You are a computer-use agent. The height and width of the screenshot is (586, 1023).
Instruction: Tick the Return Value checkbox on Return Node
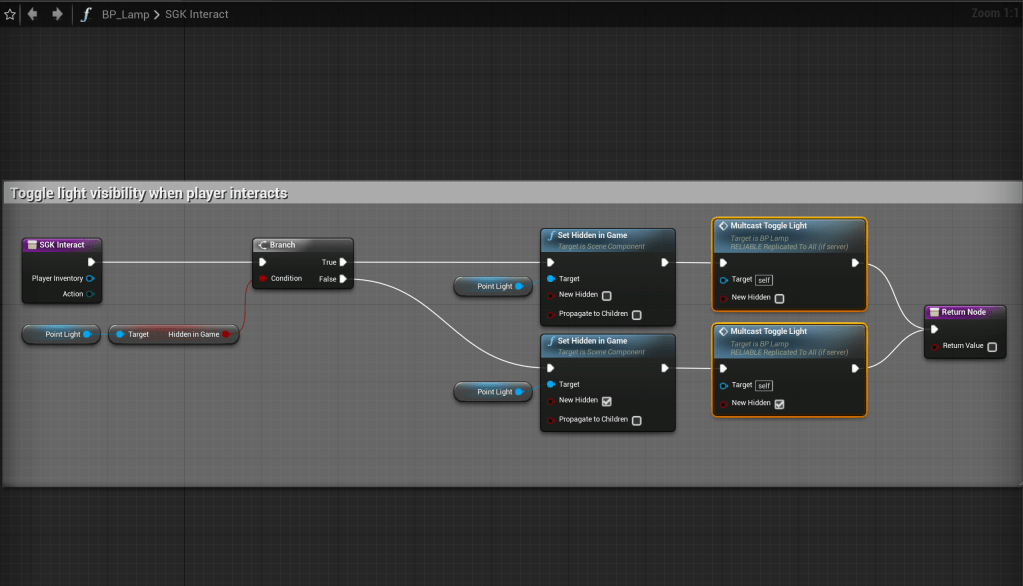[x=991, y=347]
